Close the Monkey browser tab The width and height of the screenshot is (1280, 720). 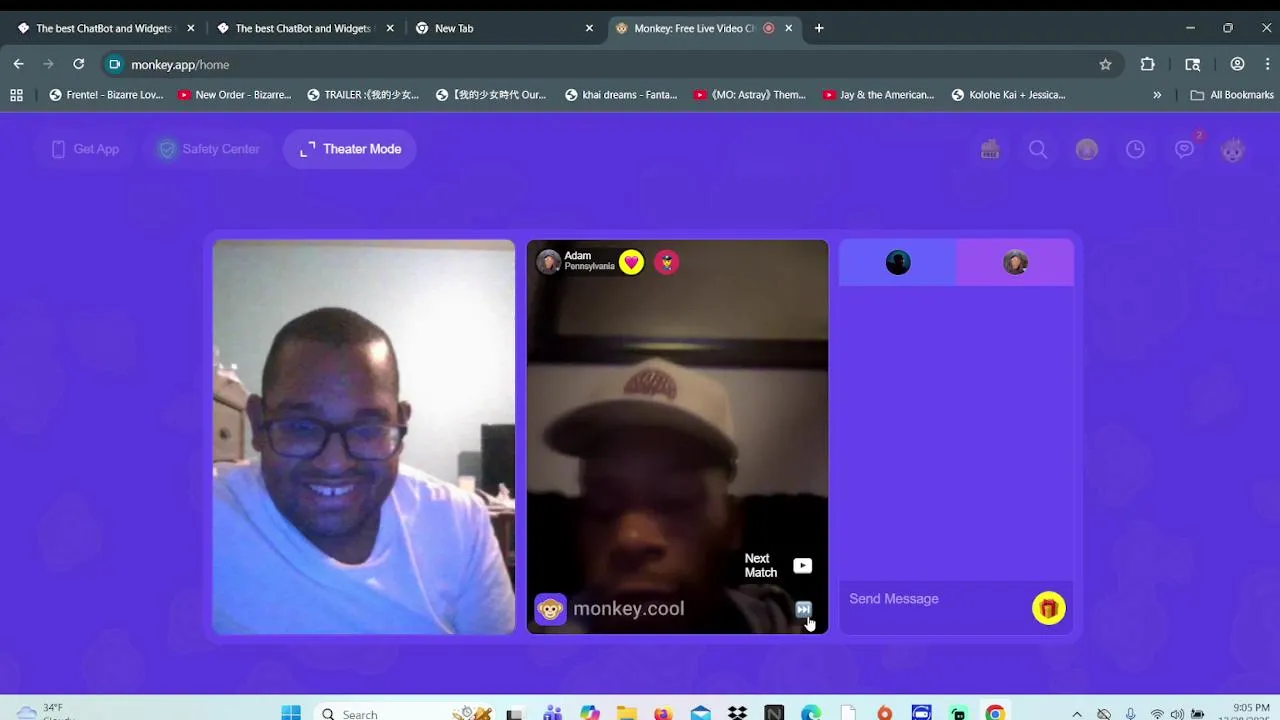point(789,28)
